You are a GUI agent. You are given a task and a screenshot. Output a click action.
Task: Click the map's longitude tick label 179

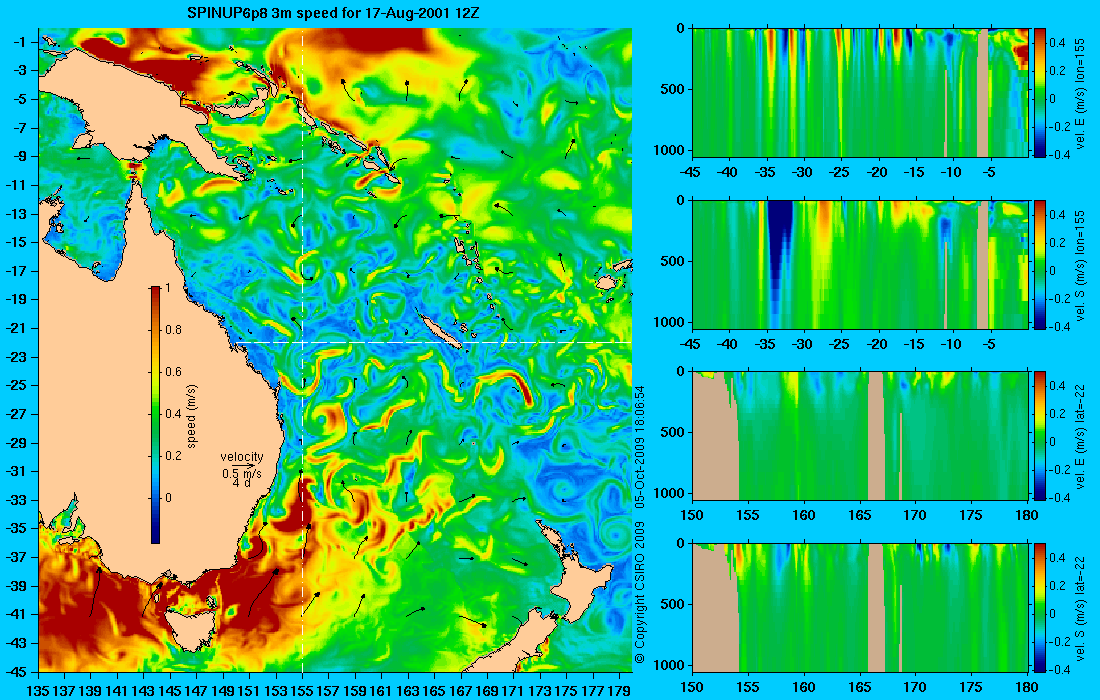[x=619, y=691]
